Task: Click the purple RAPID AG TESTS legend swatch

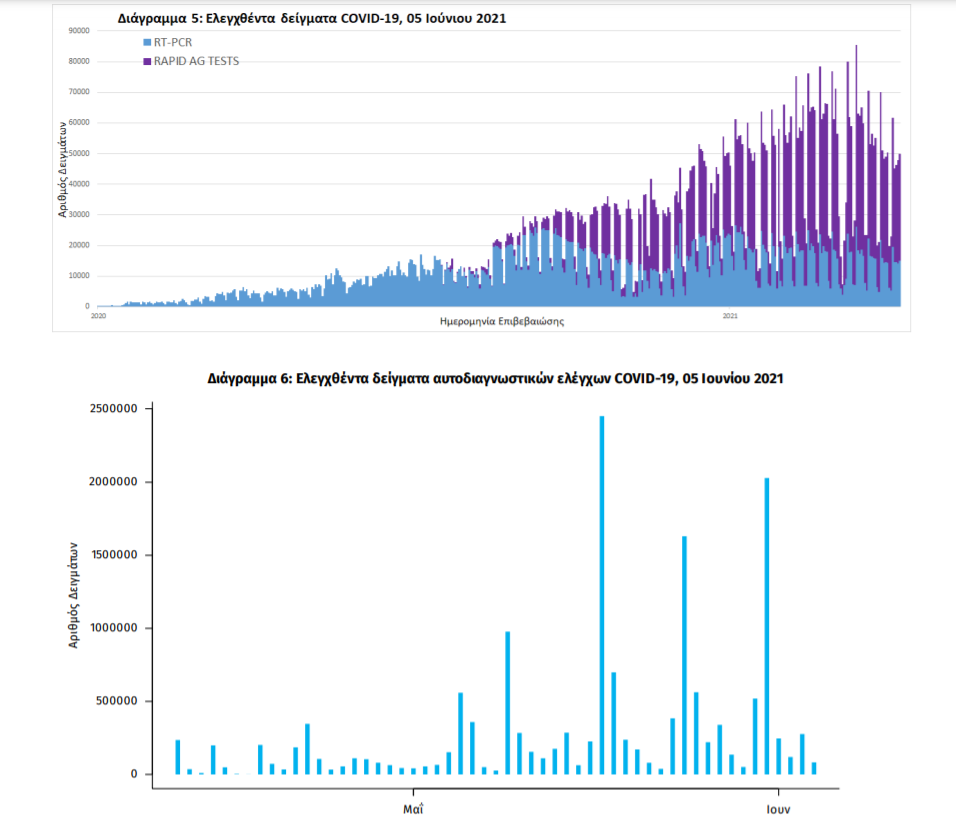Action: tap(147, 61)
